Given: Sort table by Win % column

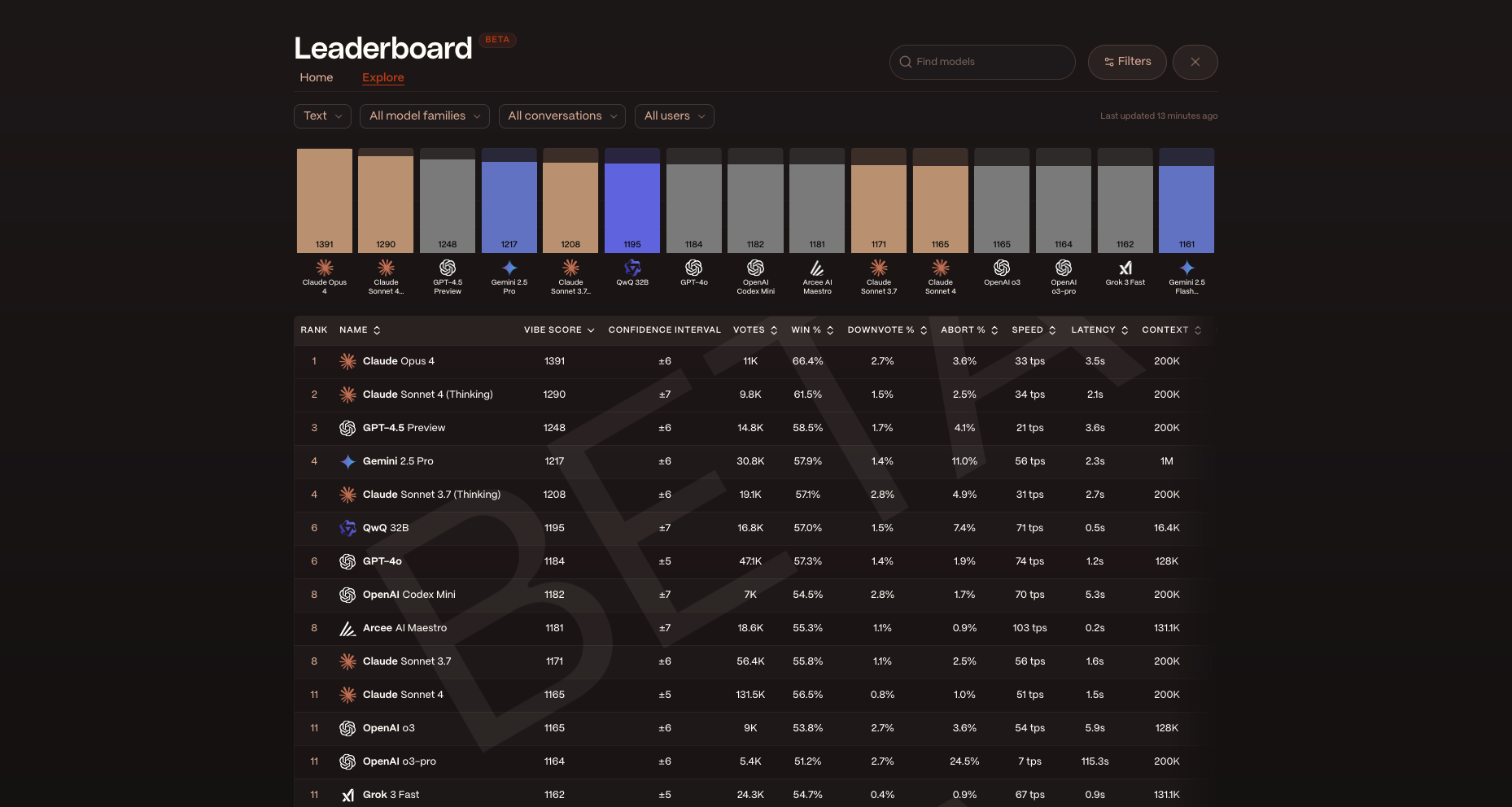Looking at the screenshot, I should [x=812, y=330].
